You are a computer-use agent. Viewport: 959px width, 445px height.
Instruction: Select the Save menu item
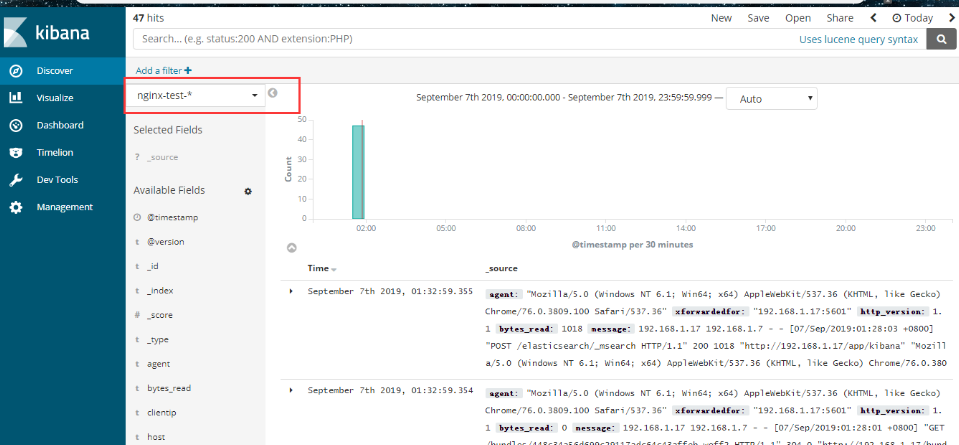click(758, 18)
